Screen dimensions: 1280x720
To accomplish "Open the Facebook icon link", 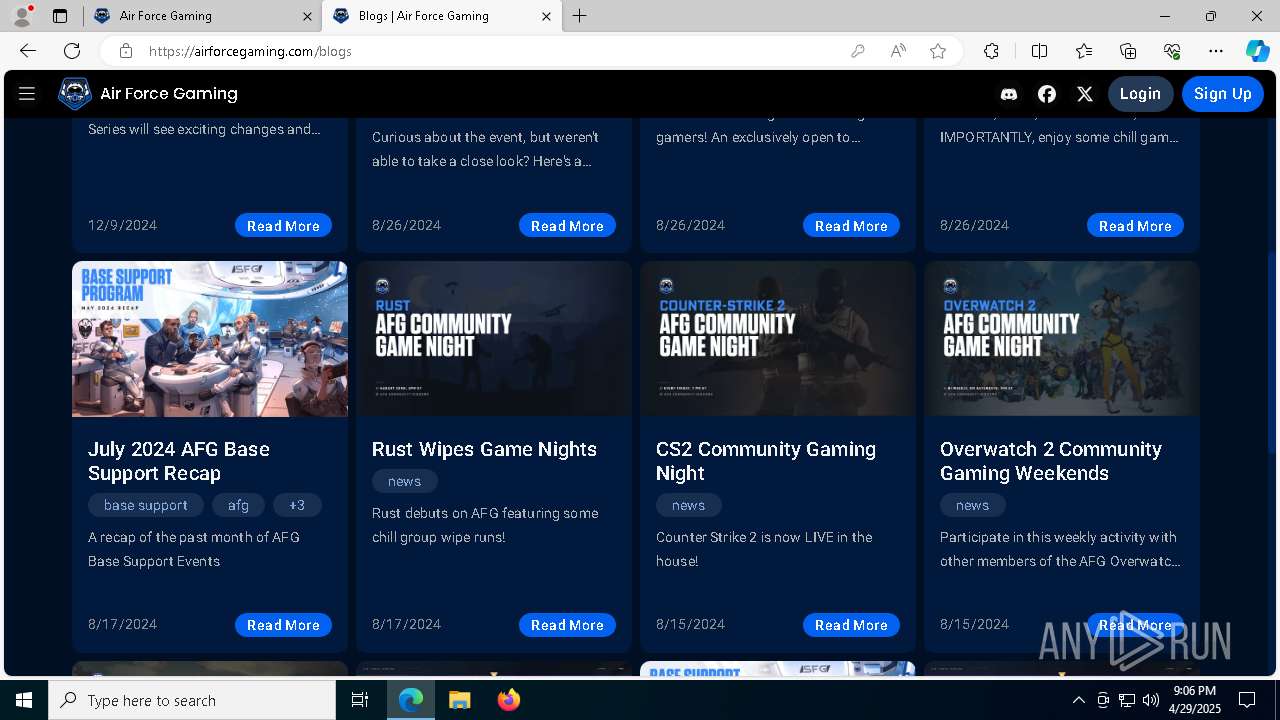I will coord(1047,94).
